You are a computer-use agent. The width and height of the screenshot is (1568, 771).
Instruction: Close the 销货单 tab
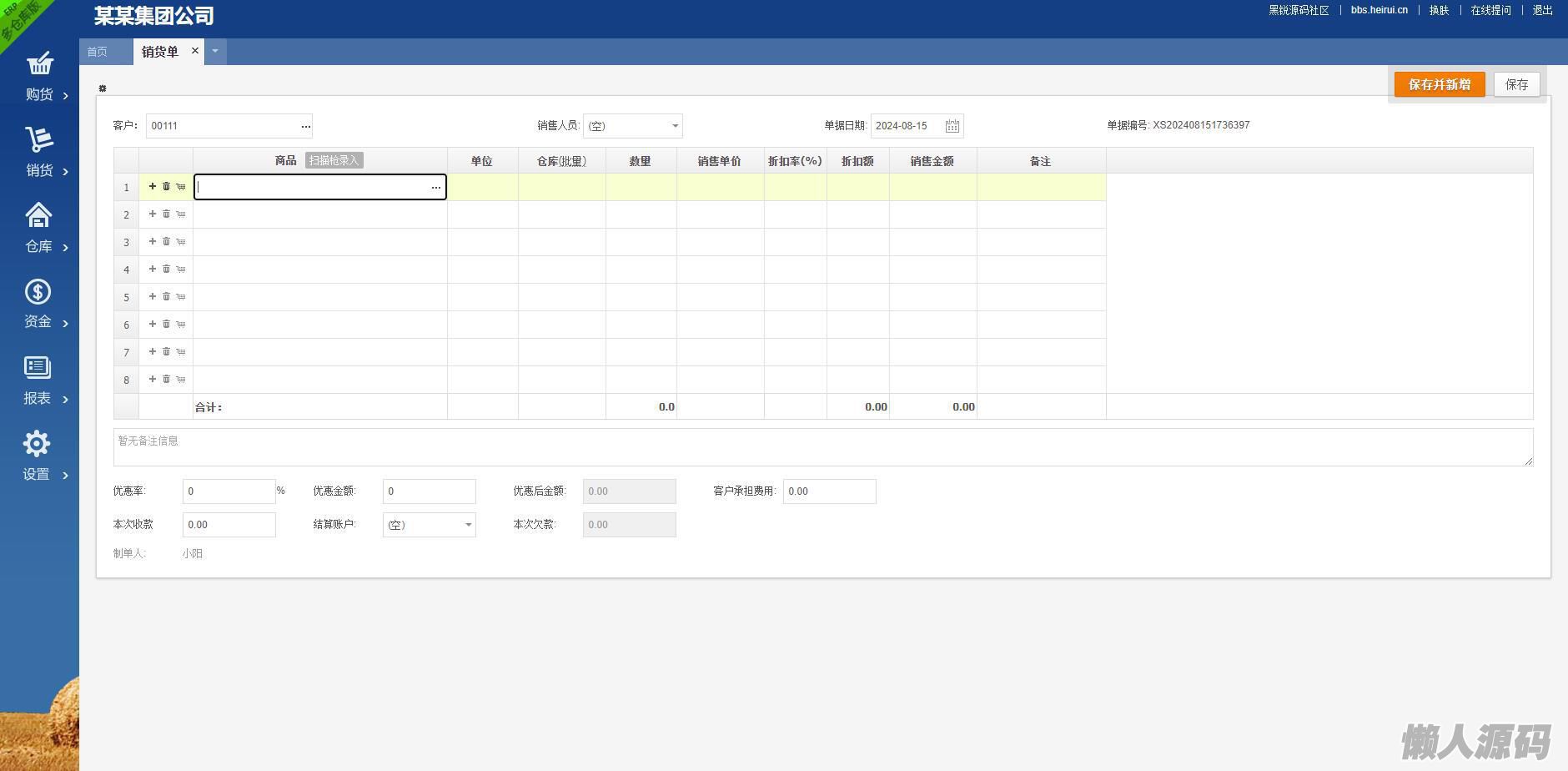pos(195,51)
